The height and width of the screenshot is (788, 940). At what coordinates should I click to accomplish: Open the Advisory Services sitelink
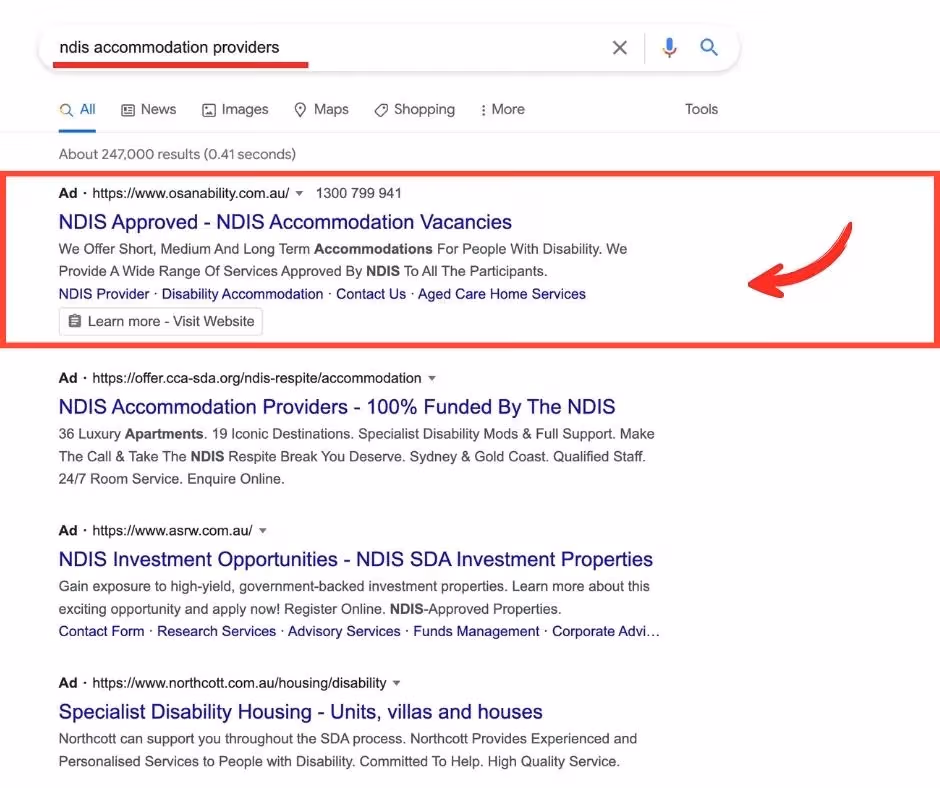(x=344, y=631)
